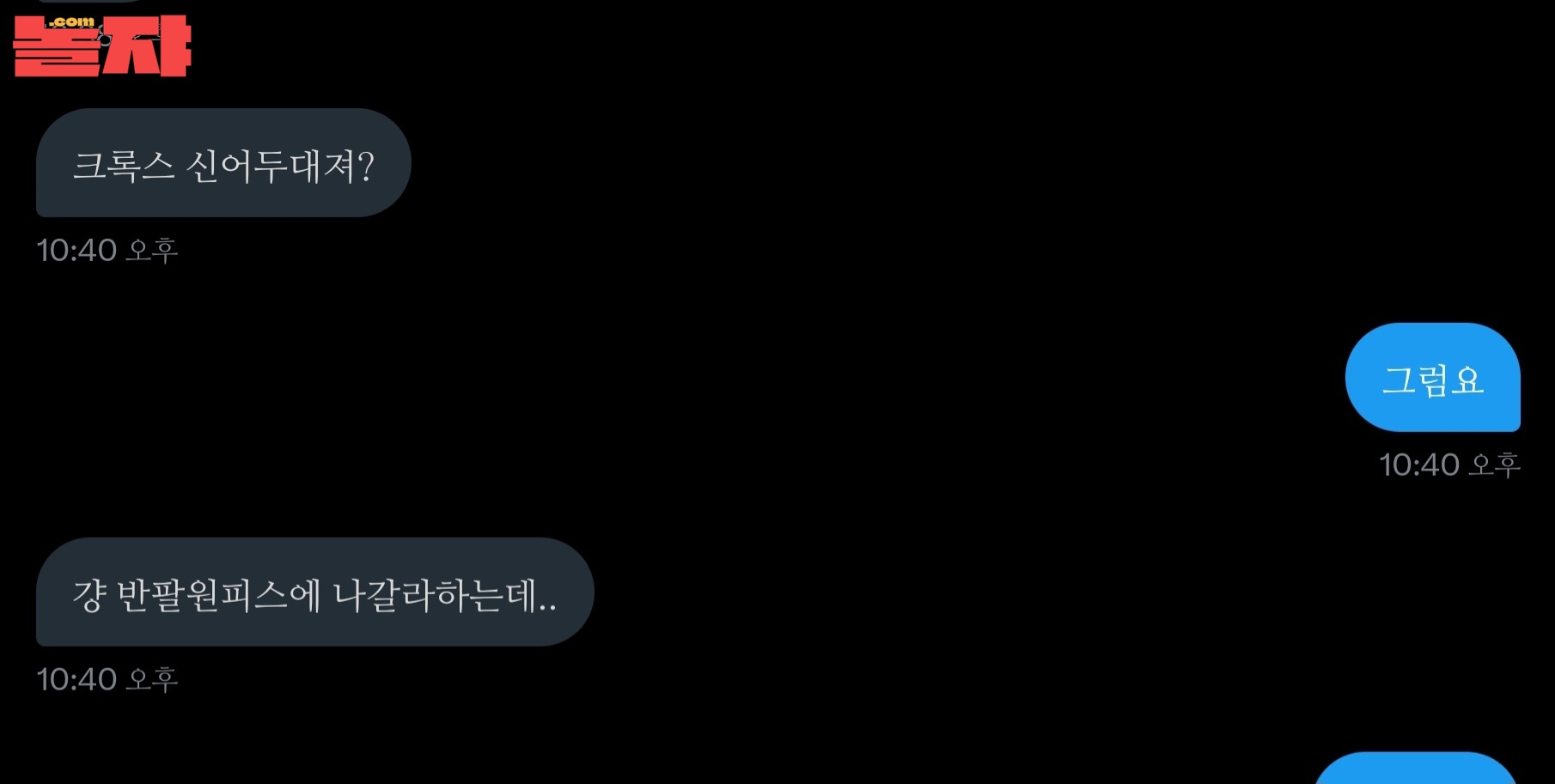Click the 오후 label beside right-side timestamp

(1495, 465)
